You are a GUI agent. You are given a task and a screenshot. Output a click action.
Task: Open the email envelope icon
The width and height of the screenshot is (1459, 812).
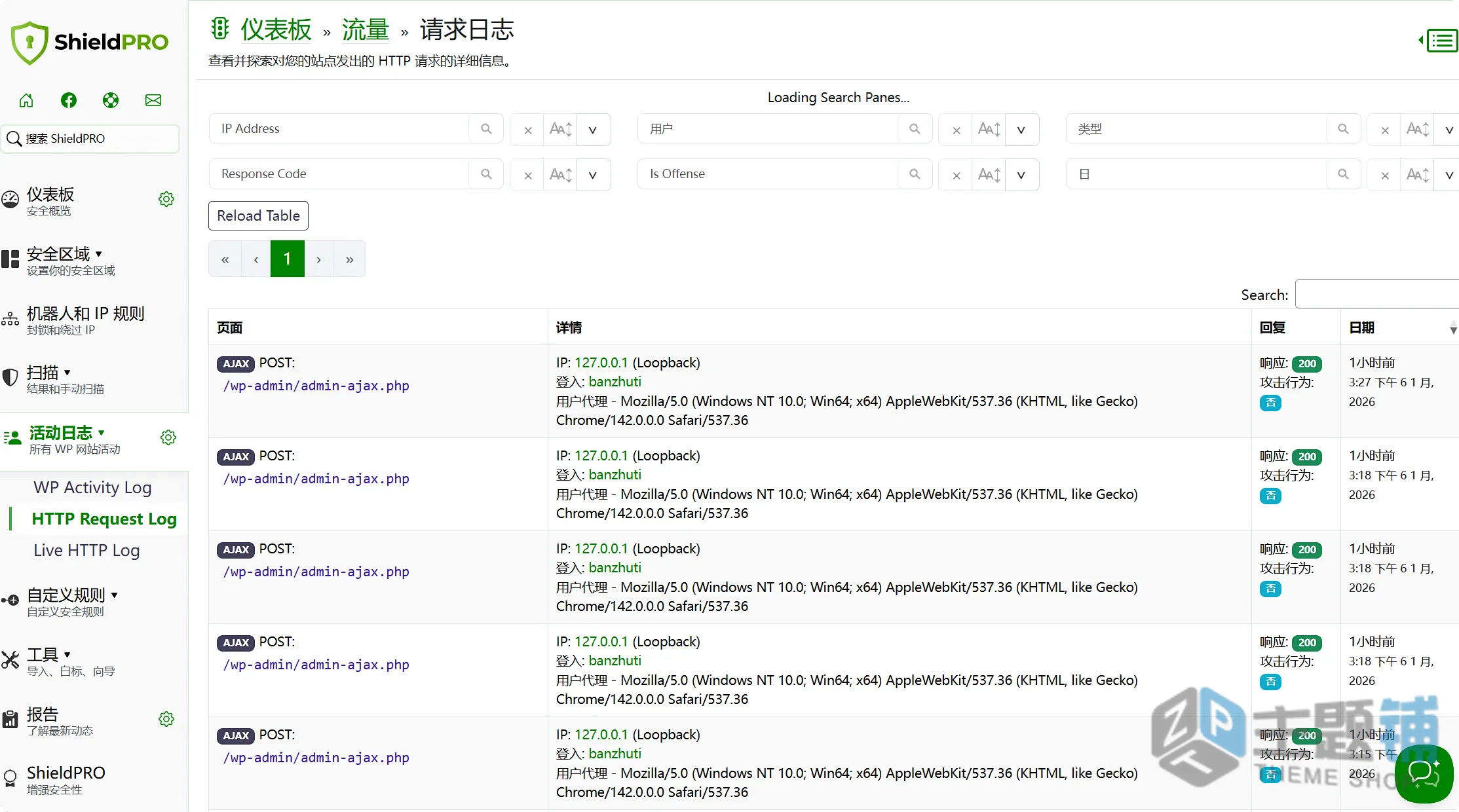pyautogui.click(x=153, y=100)
